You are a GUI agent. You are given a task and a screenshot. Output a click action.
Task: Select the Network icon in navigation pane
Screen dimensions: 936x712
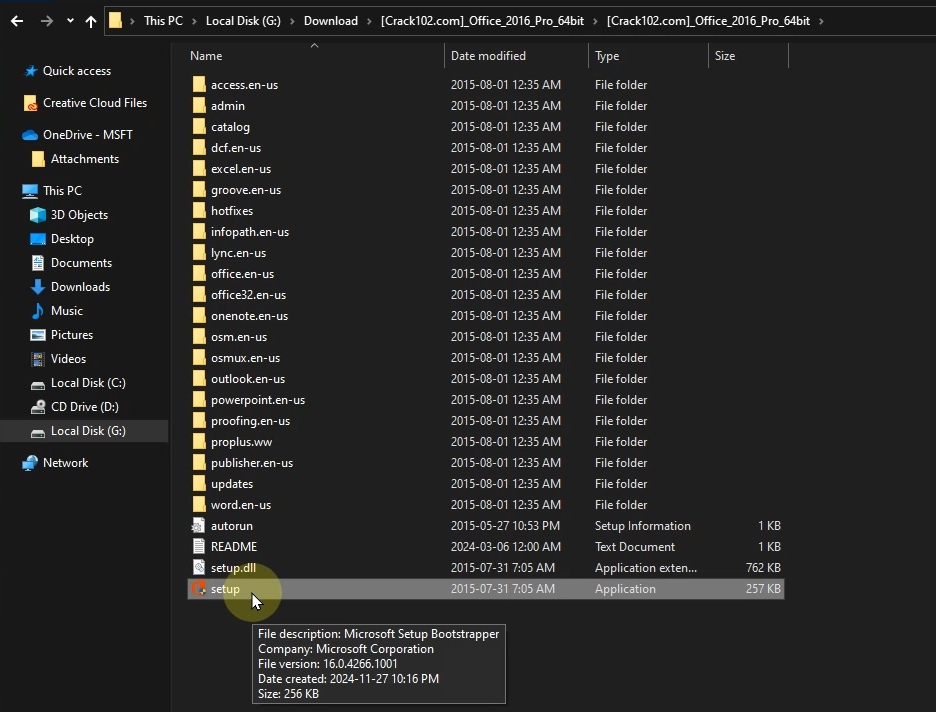tap(30, 463)
